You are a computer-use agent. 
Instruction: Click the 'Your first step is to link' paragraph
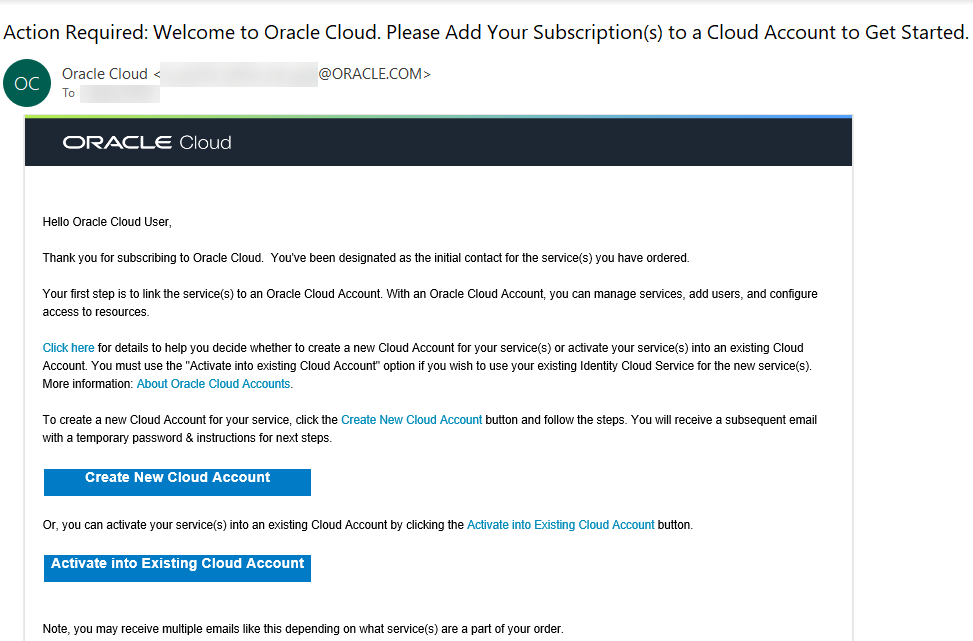(430, 302)
